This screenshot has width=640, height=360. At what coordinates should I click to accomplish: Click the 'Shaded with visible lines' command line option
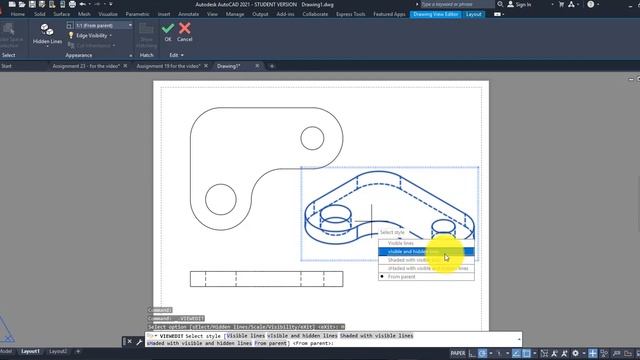[x=376, y=336]
